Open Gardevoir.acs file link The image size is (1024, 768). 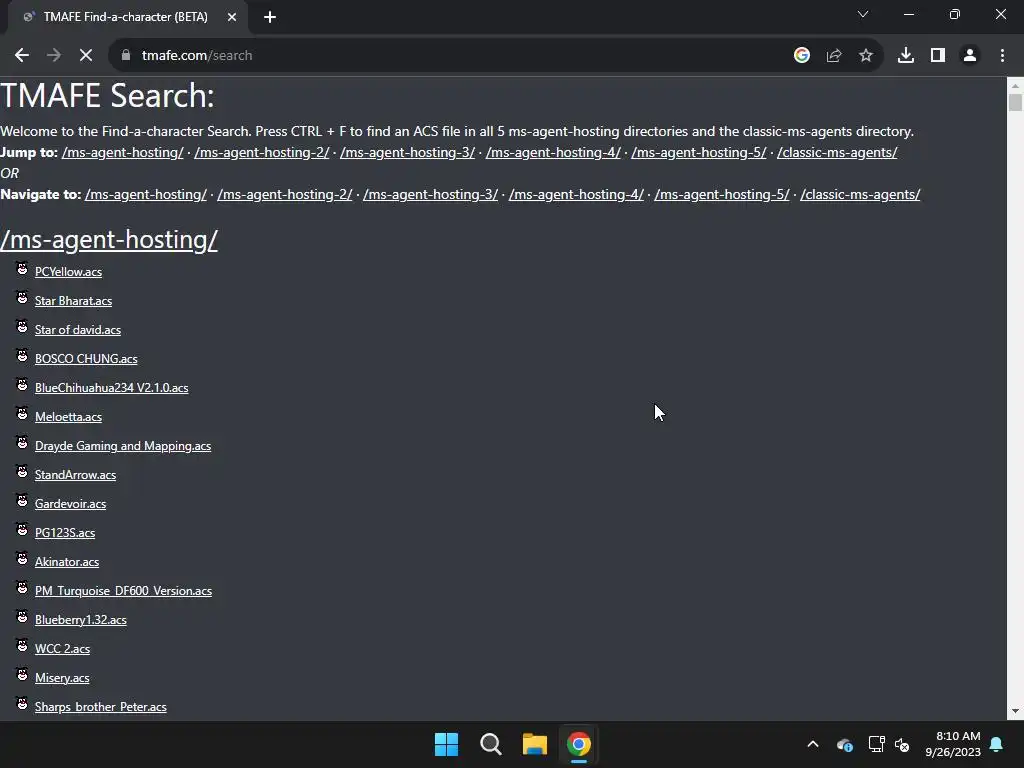pyautogui.click(x=71, y=504)
